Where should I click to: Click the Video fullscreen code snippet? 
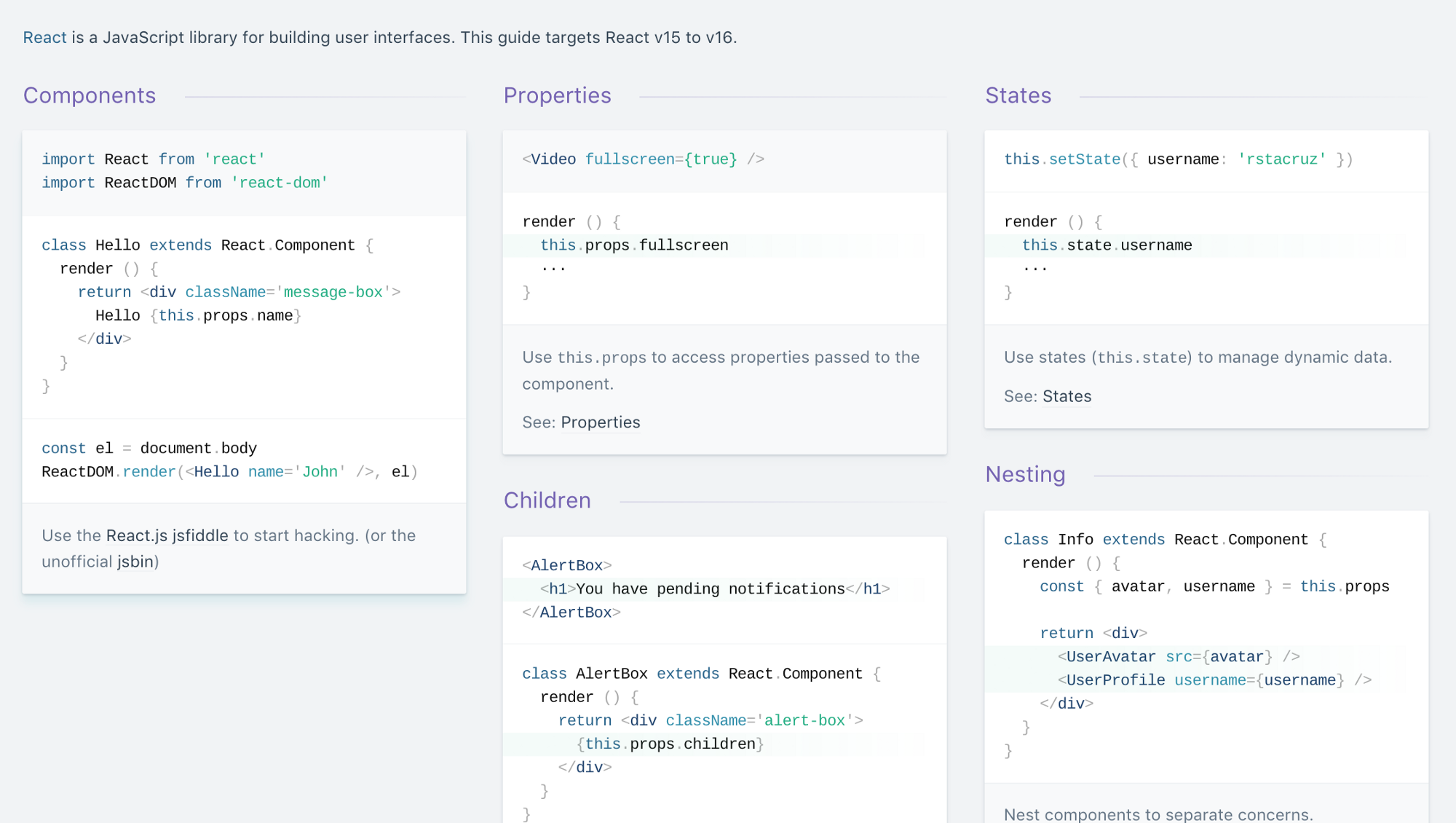point(642,160)
